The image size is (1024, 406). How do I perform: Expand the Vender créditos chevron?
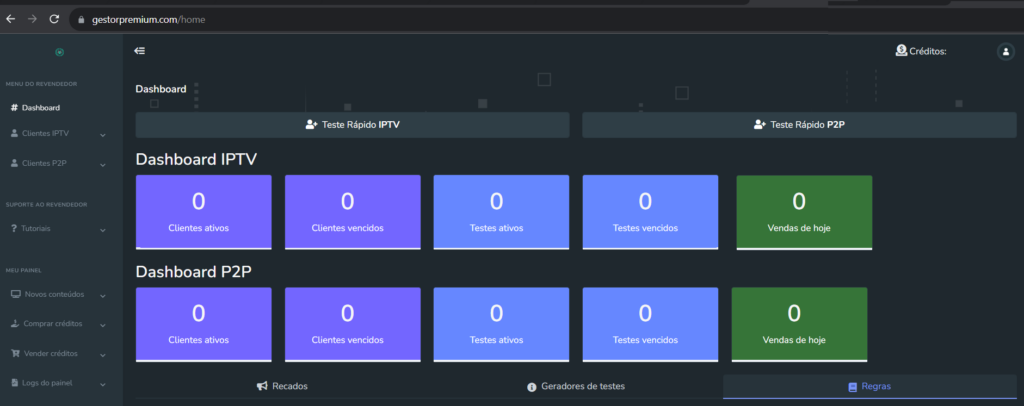(103, 355)
